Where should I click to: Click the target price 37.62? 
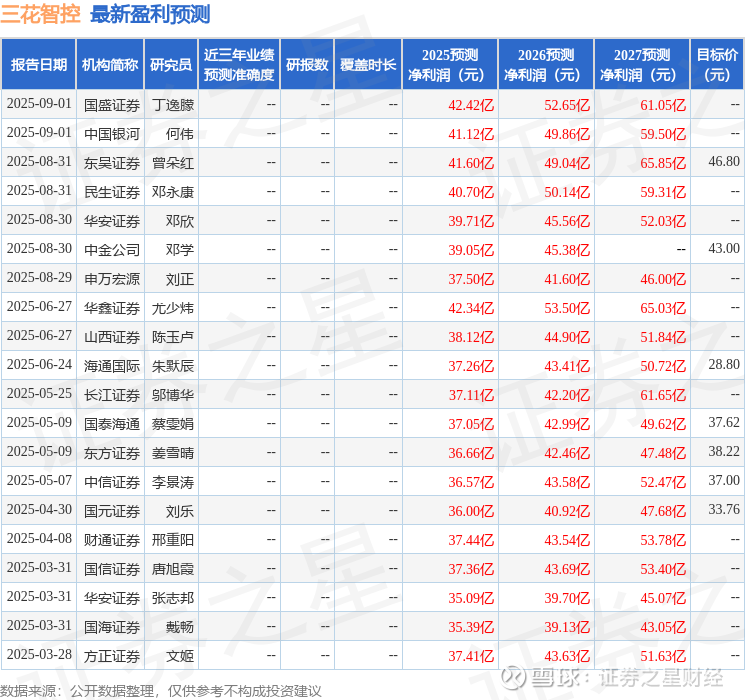tap(724, 422)
